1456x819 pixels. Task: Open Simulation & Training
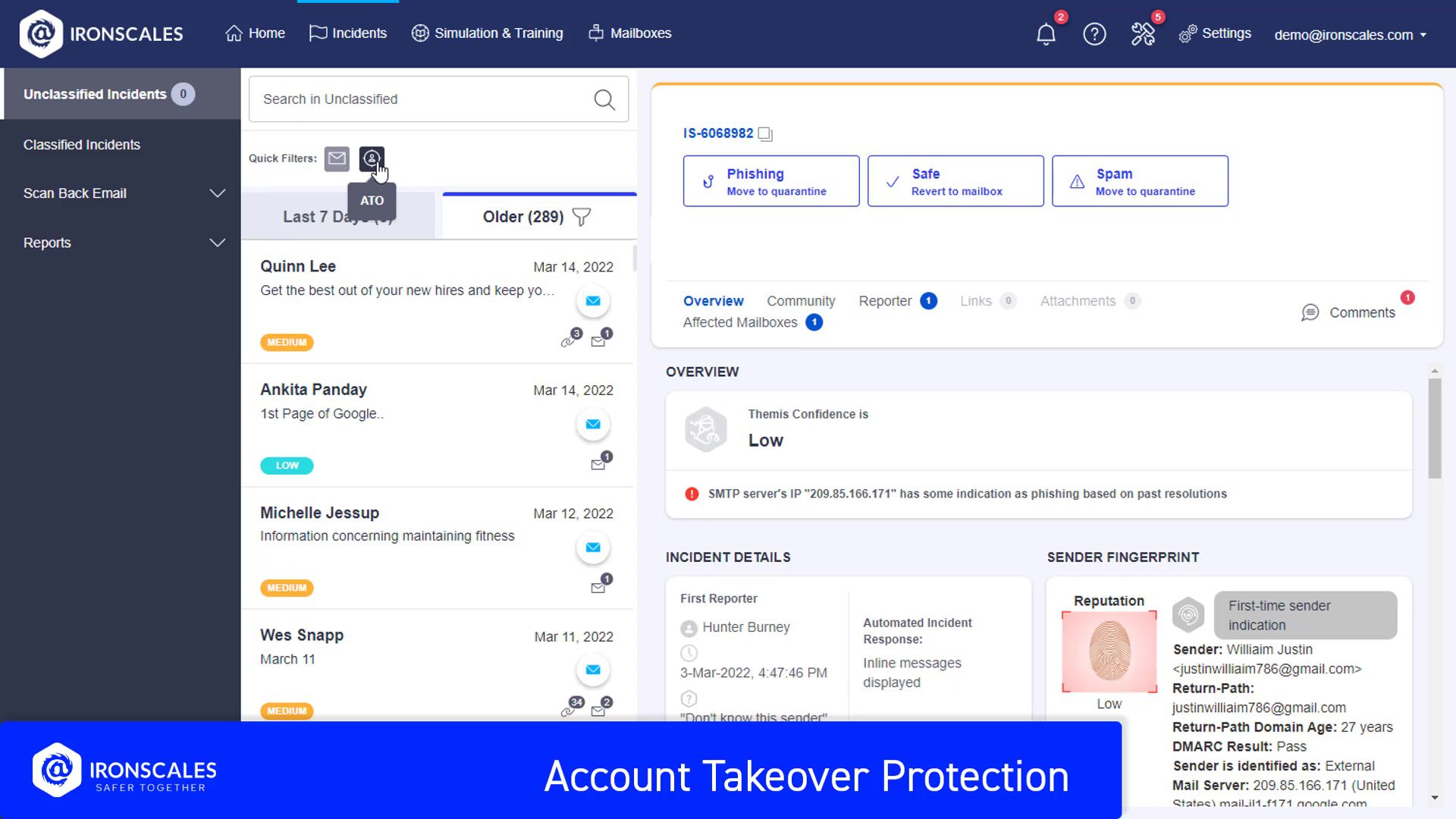pyautogui.click(x=487, y=33)
